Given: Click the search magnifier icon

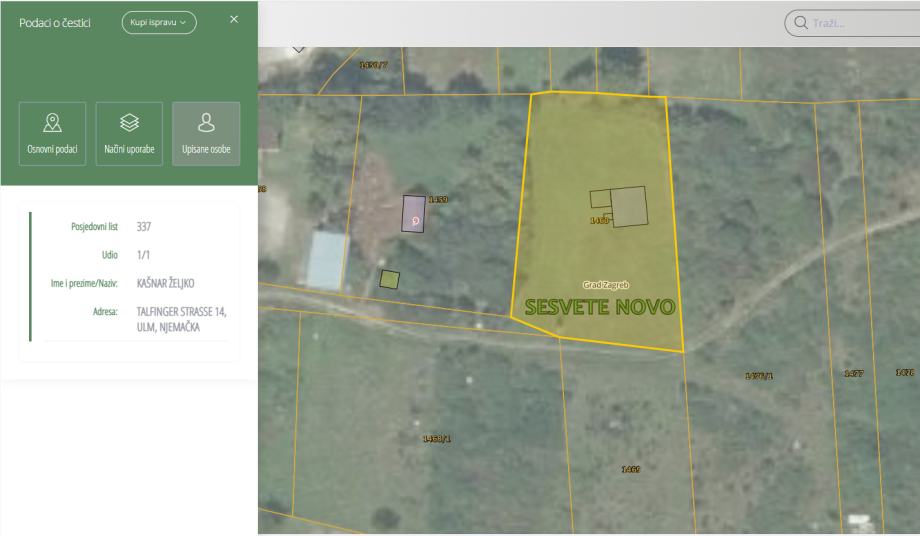Looking at the screenshot, I should [x=800, y=23].
